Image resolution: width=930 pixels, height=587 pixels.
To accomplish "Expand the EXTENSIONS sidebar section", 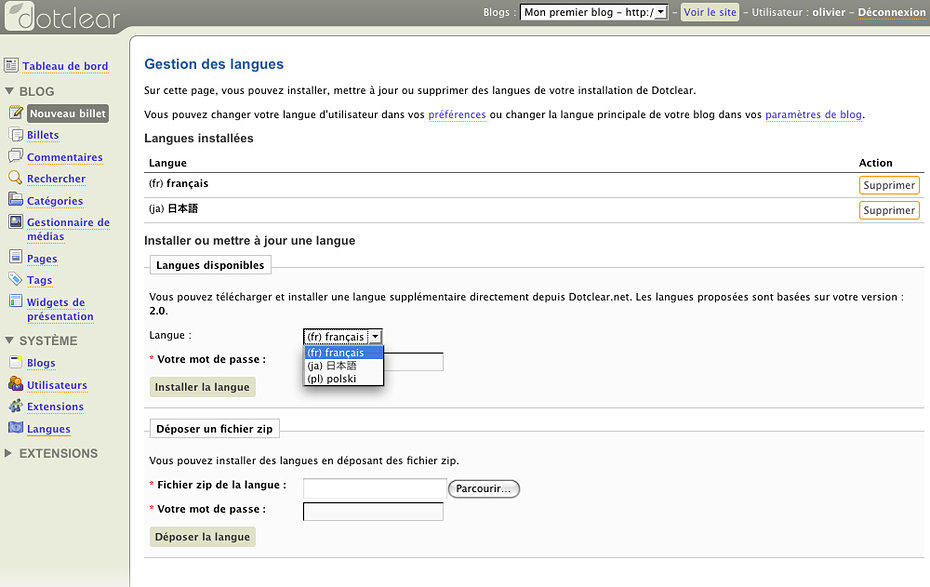I will pos(10,454).
